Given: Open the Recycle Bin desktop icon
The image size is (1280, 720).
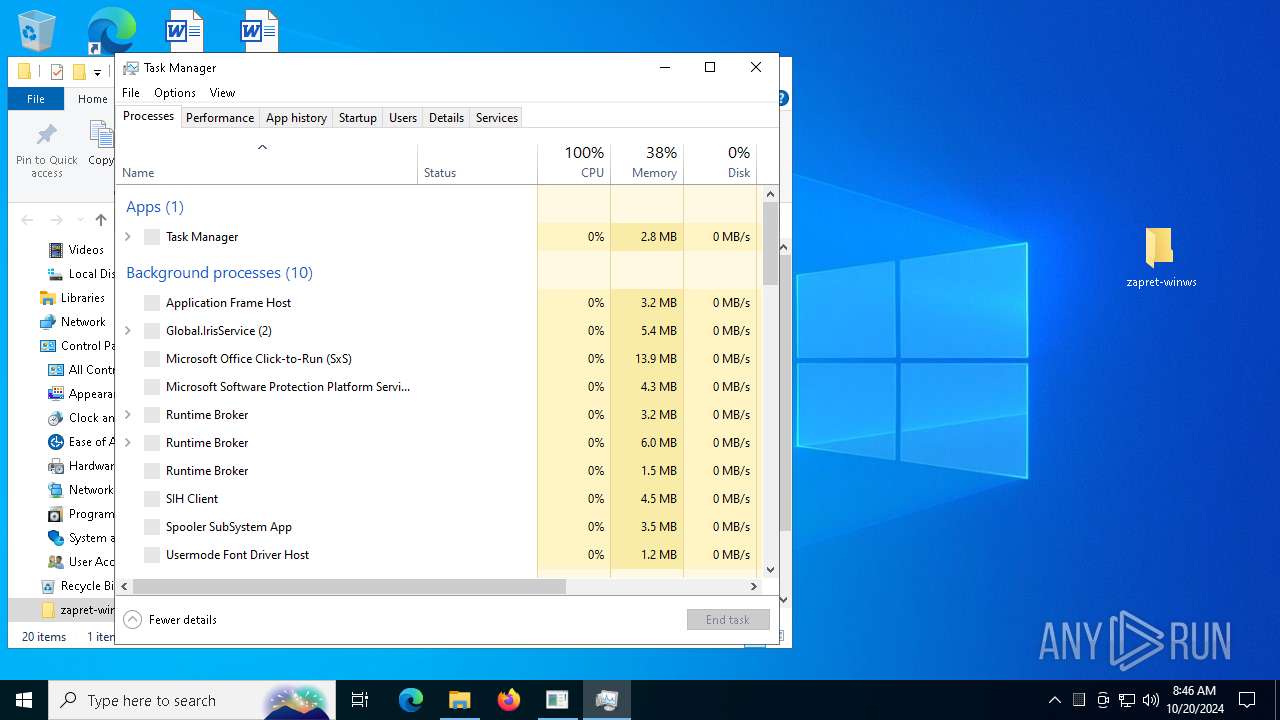Looking at the screenshot, I should pyautogui.click(x=37, y=30).
